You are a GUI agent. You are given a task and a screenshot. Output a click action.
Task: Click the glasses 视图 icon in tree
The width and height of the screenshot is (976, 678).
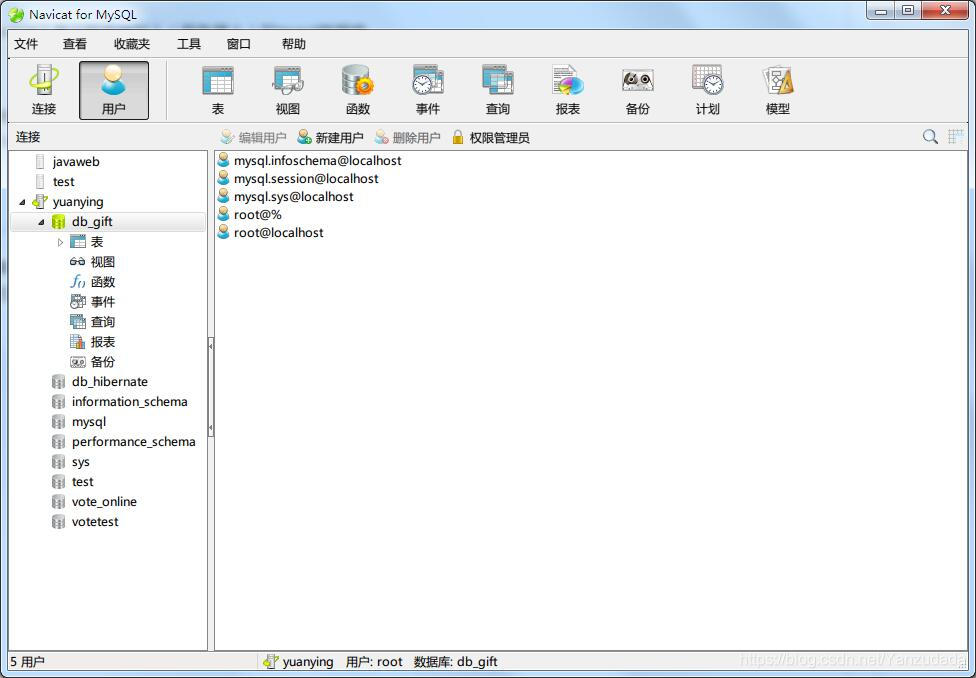click(78, 262)
